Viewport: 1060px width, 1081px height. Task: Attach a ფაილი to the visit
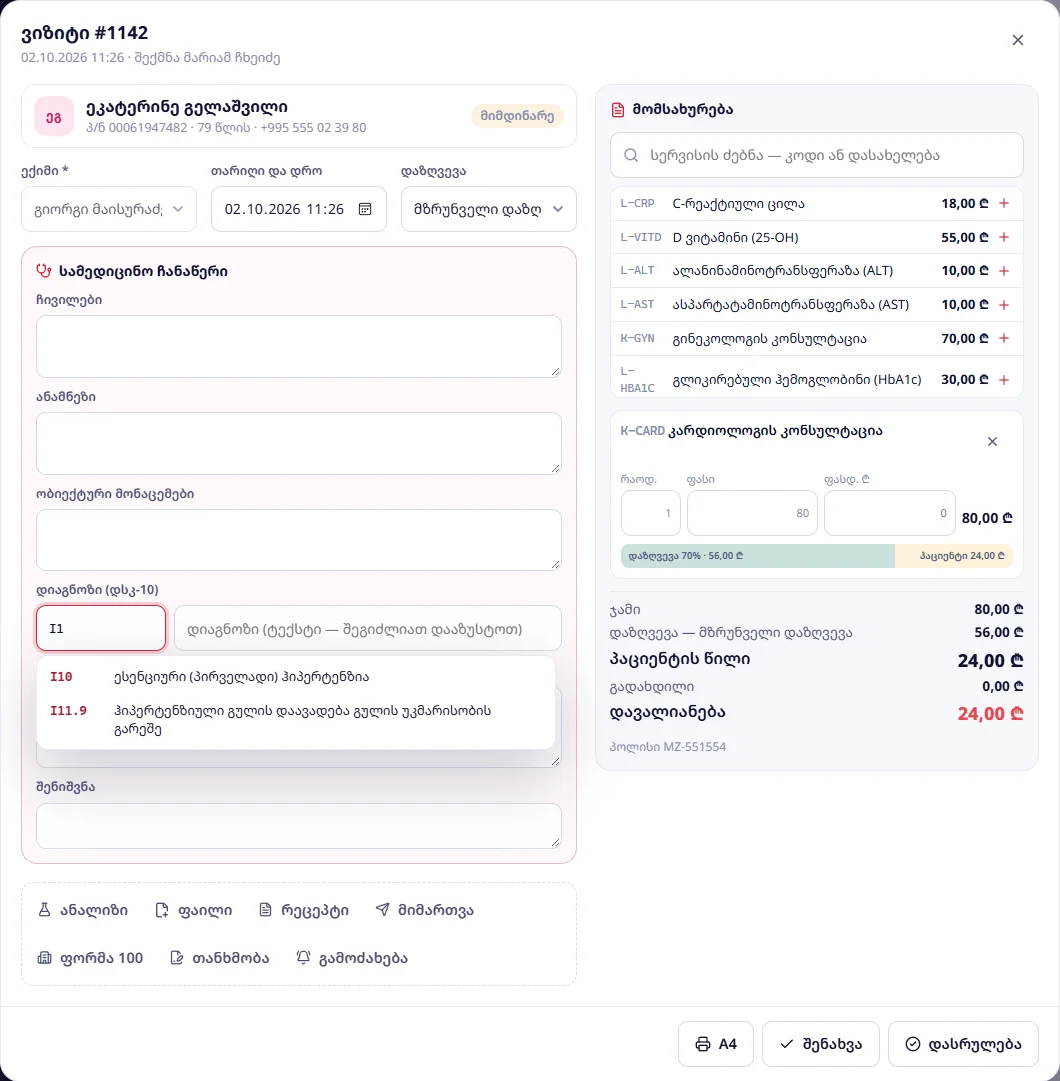194,910
